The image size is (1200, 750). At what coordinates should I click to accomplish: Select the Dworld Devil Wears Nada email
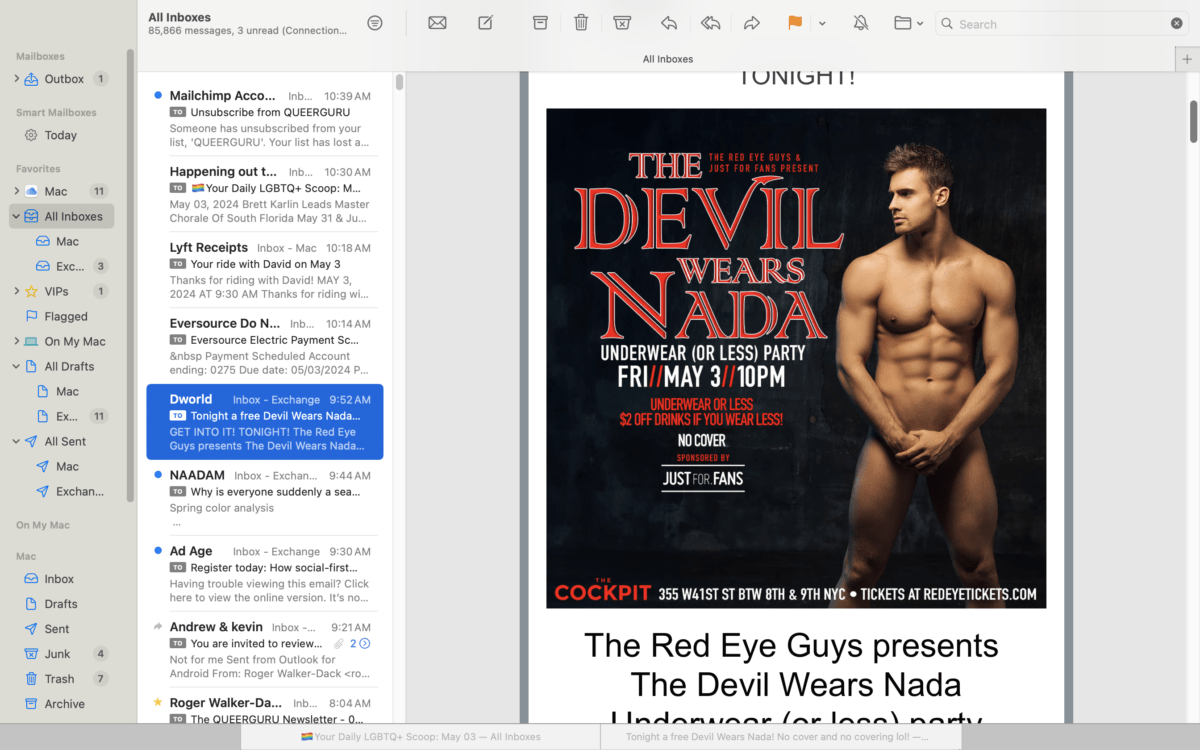[x=265, y=422]
